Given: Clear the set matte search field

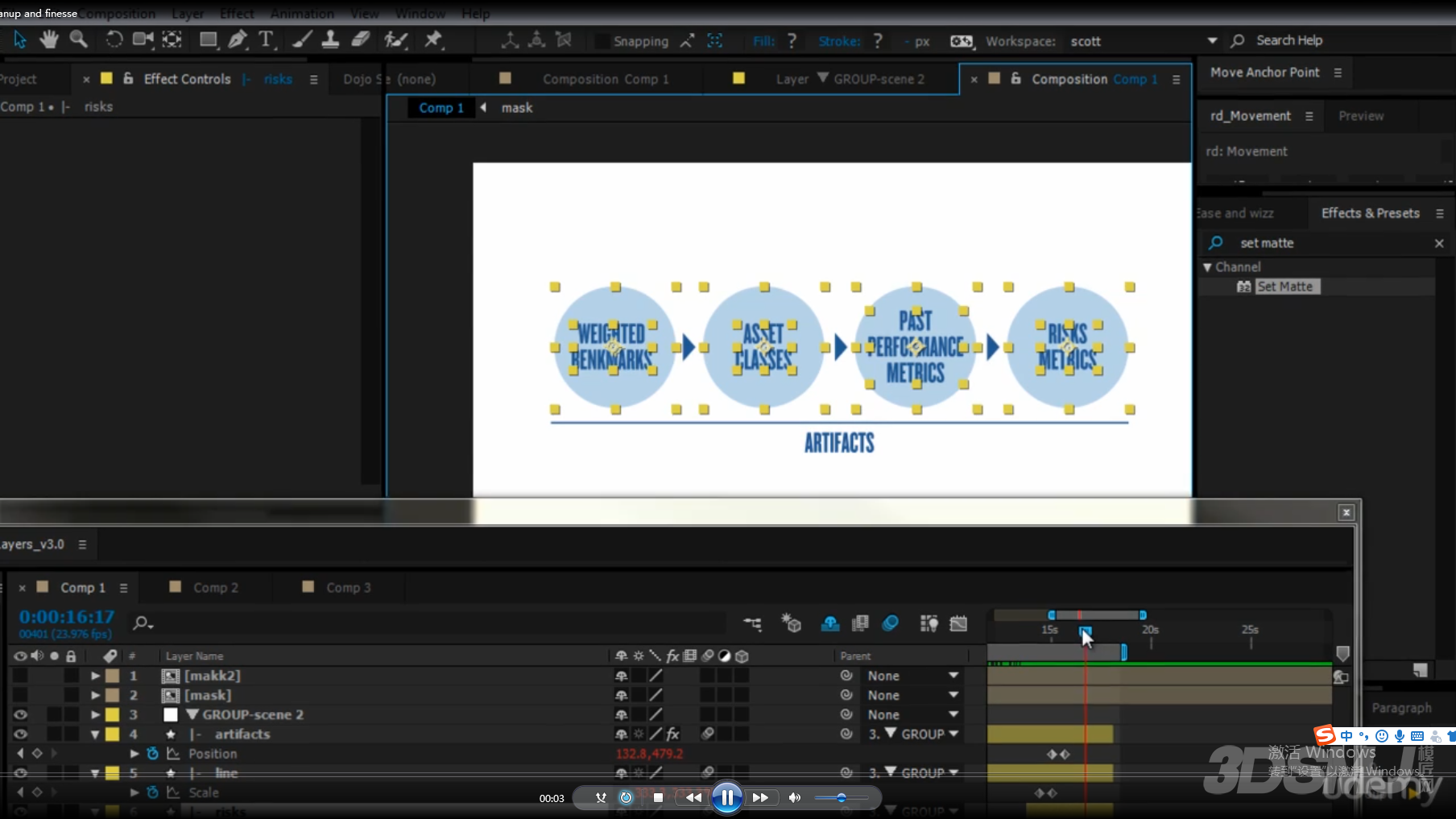Looking at the screenshot, I should click(1439, 243).
